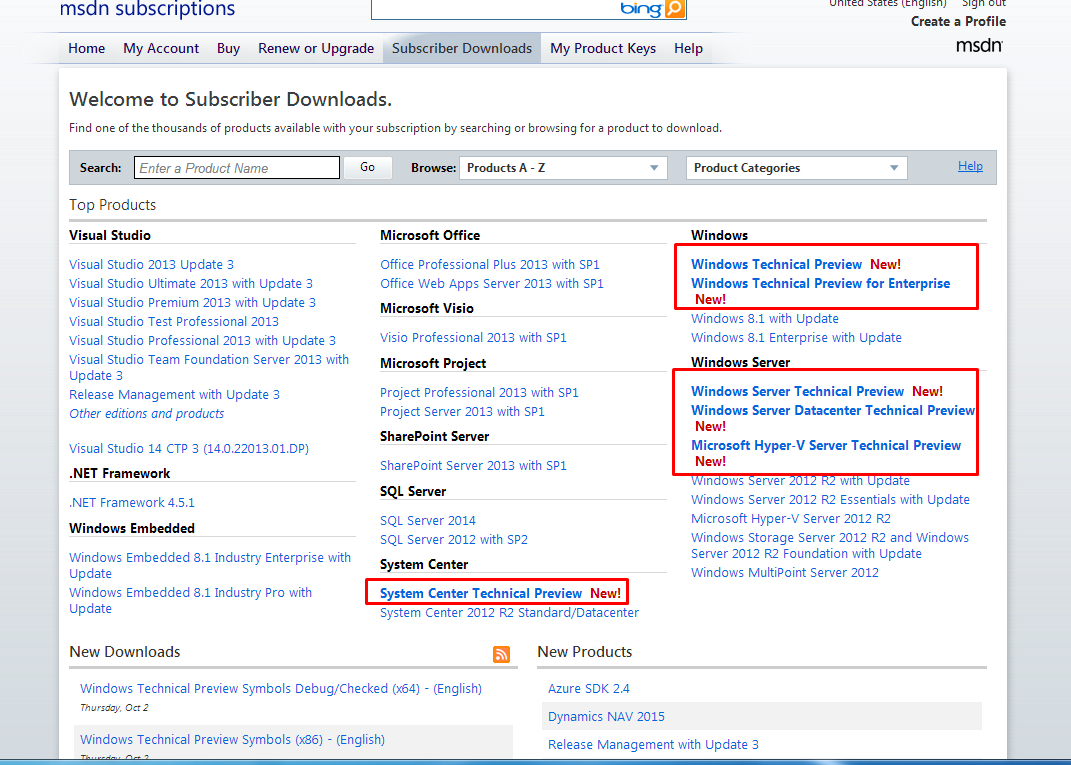The height and width of the screenshot is (765, 1071).
Task: Click the Bing search magnifier icon
Action: tap(674, 9)
